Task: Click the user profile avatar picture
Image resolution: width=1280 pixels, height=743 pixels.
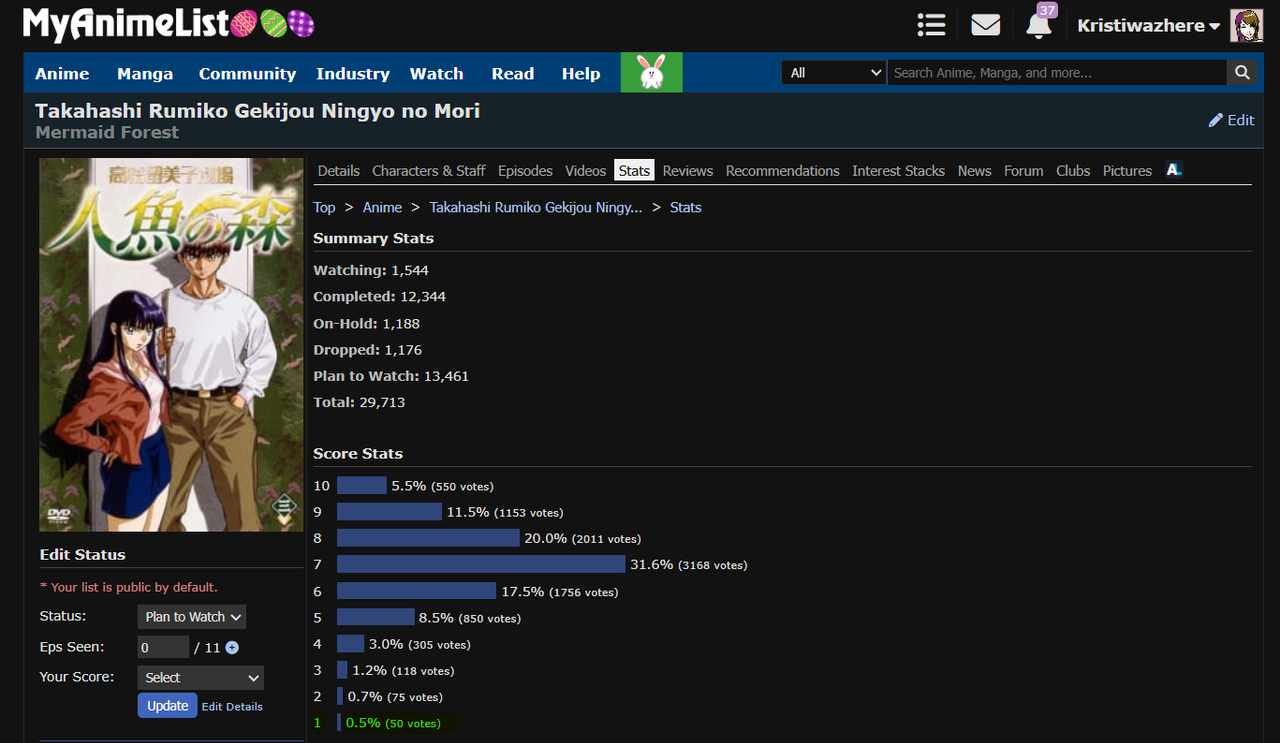Action: click(x=1246, y=26)
